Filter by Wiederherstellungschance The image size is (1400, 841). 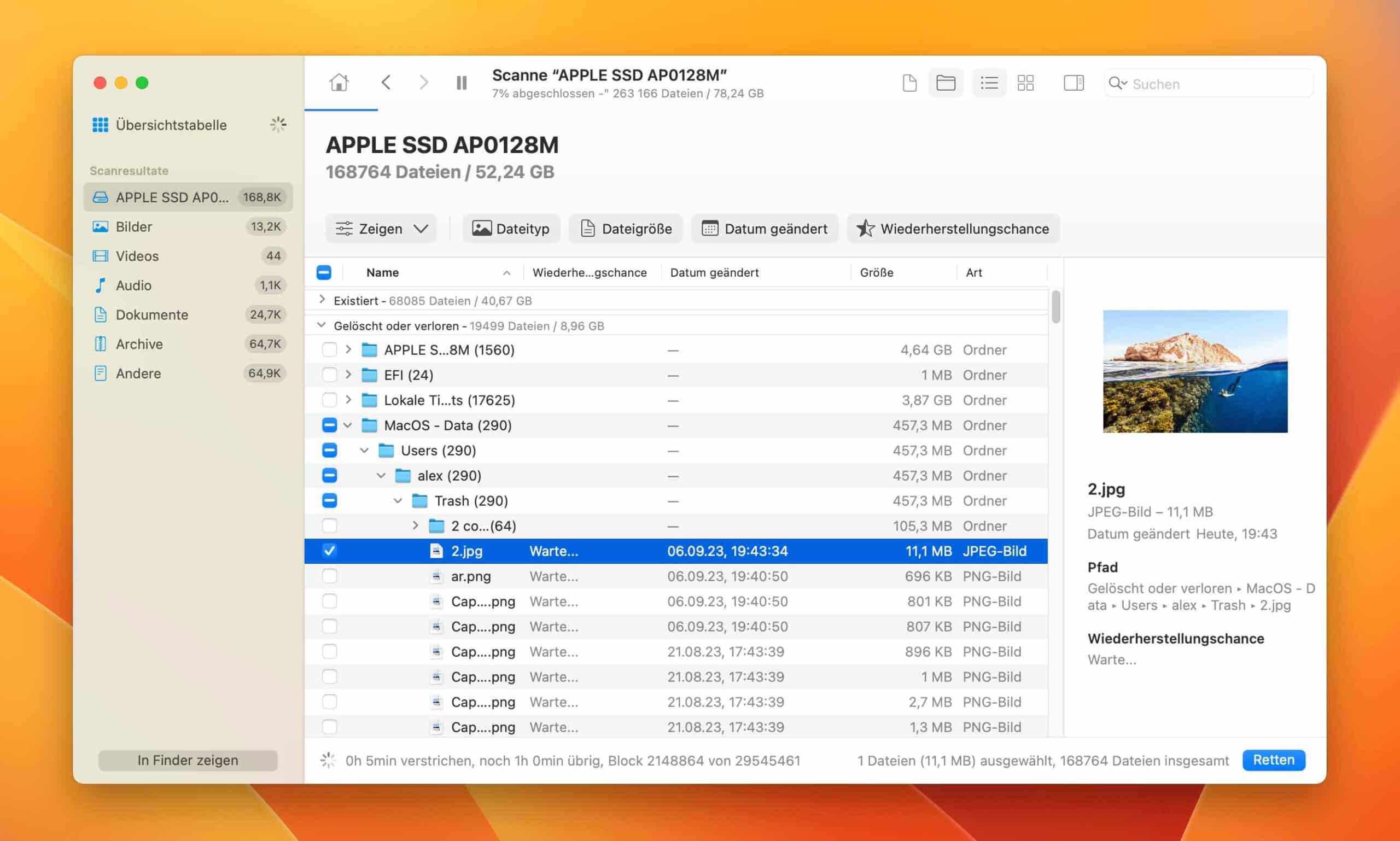pyautogui.click(x=953, y=229)
